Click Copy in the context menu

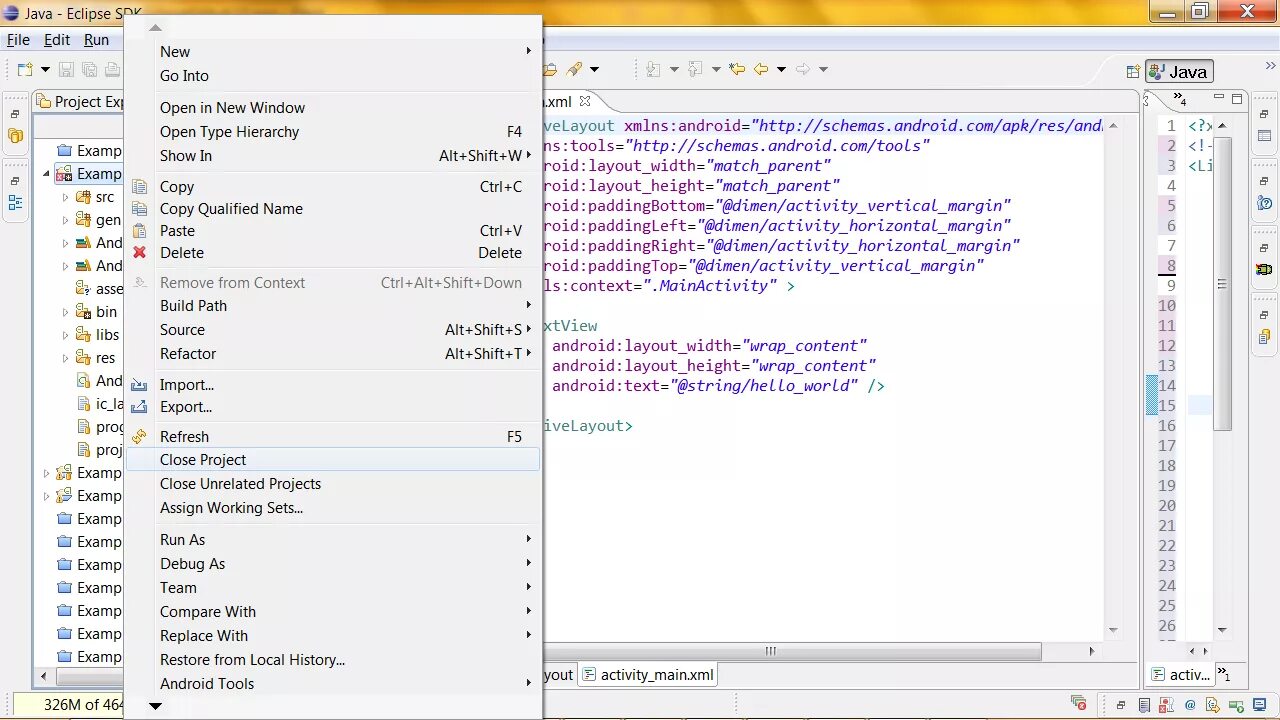[x=332, y=187]
